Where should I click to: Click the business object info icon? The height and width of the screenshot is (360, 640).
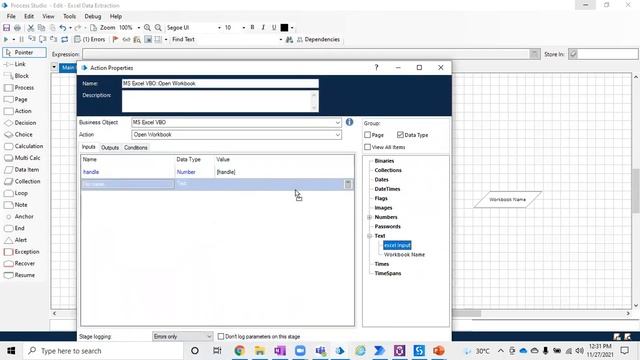point(349,122)
